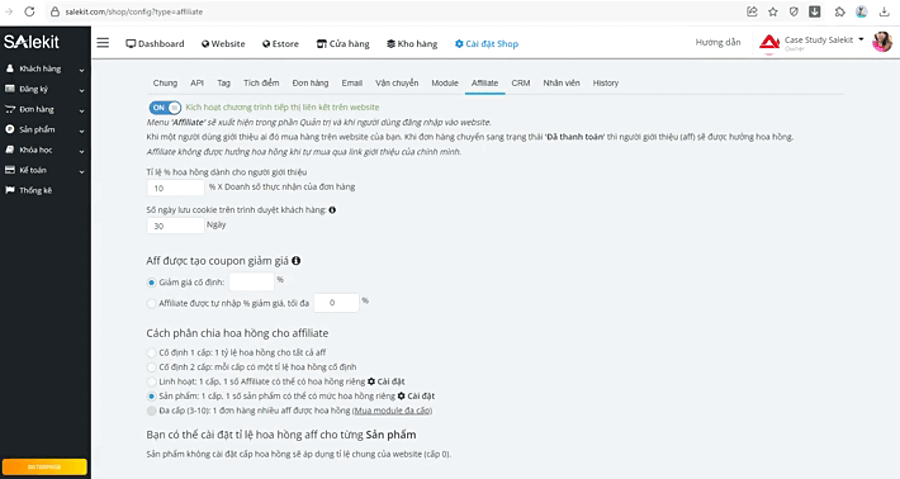Click the shield extension icon

pyautogui.click(x=794, y=11)
